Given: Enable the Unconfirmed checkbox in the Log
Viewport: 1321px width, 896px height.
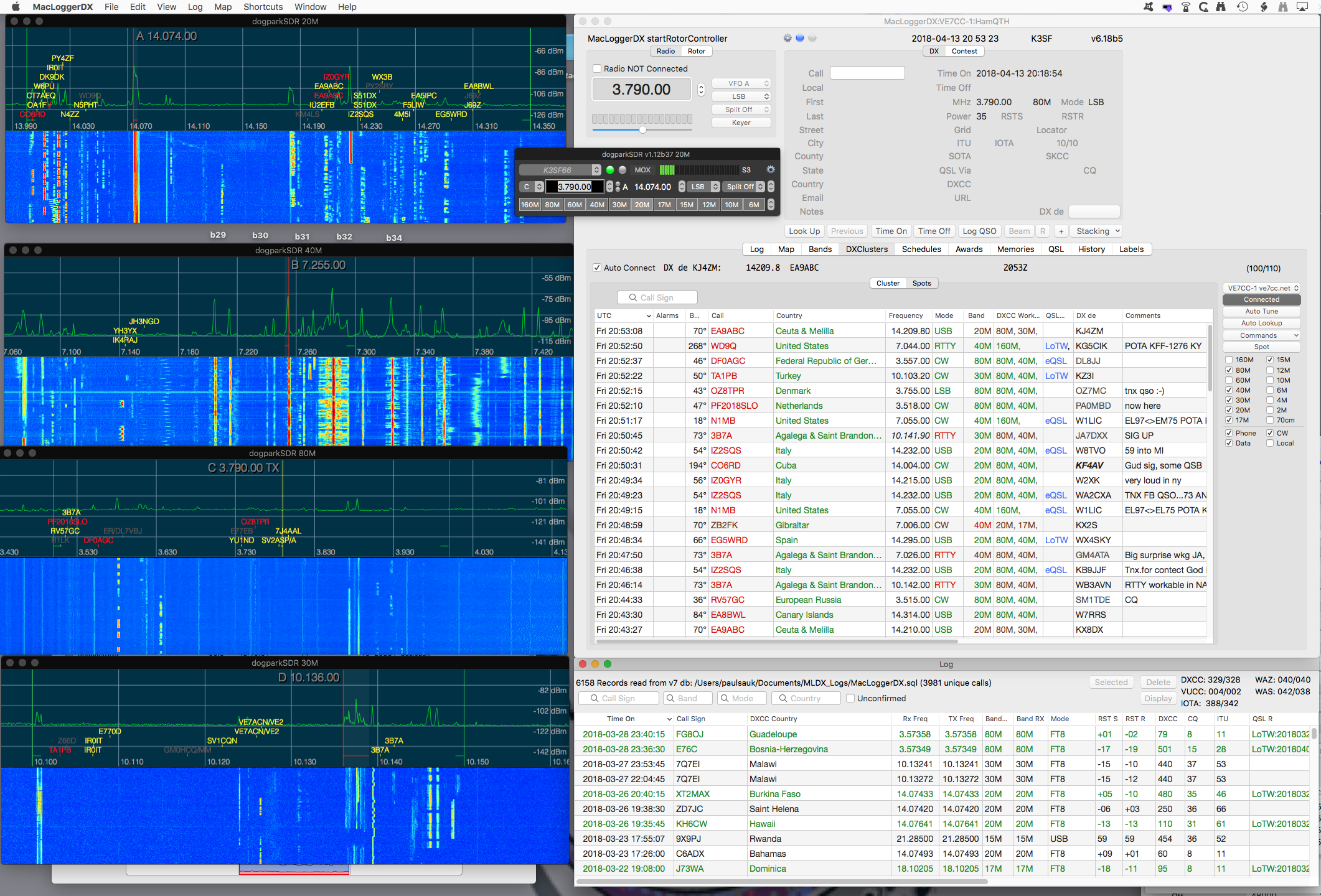Looking at the screenshot, I should [x=850, y=698].
